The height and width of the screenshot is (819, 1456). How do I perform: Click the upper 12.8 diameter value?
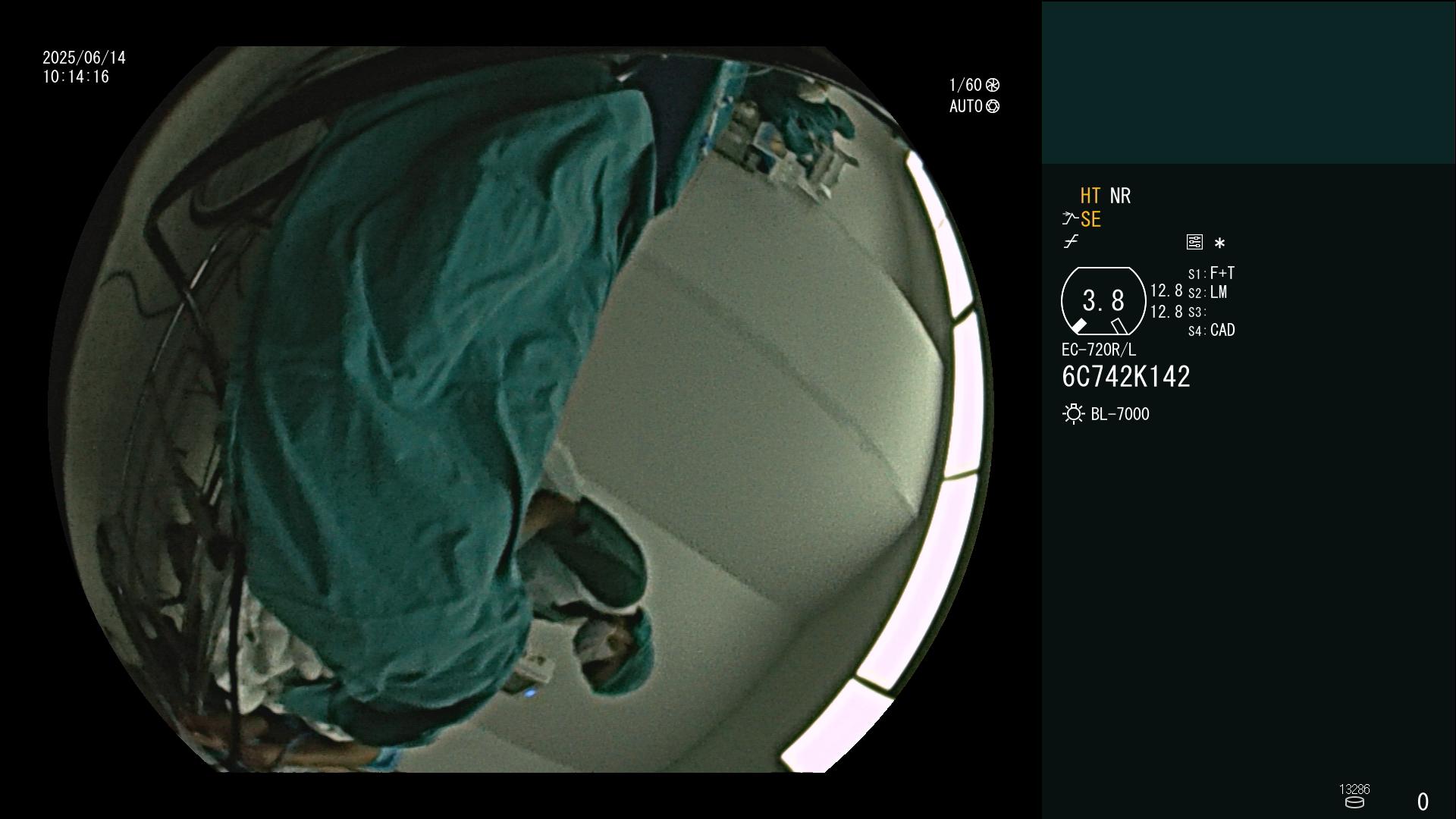1166,290
